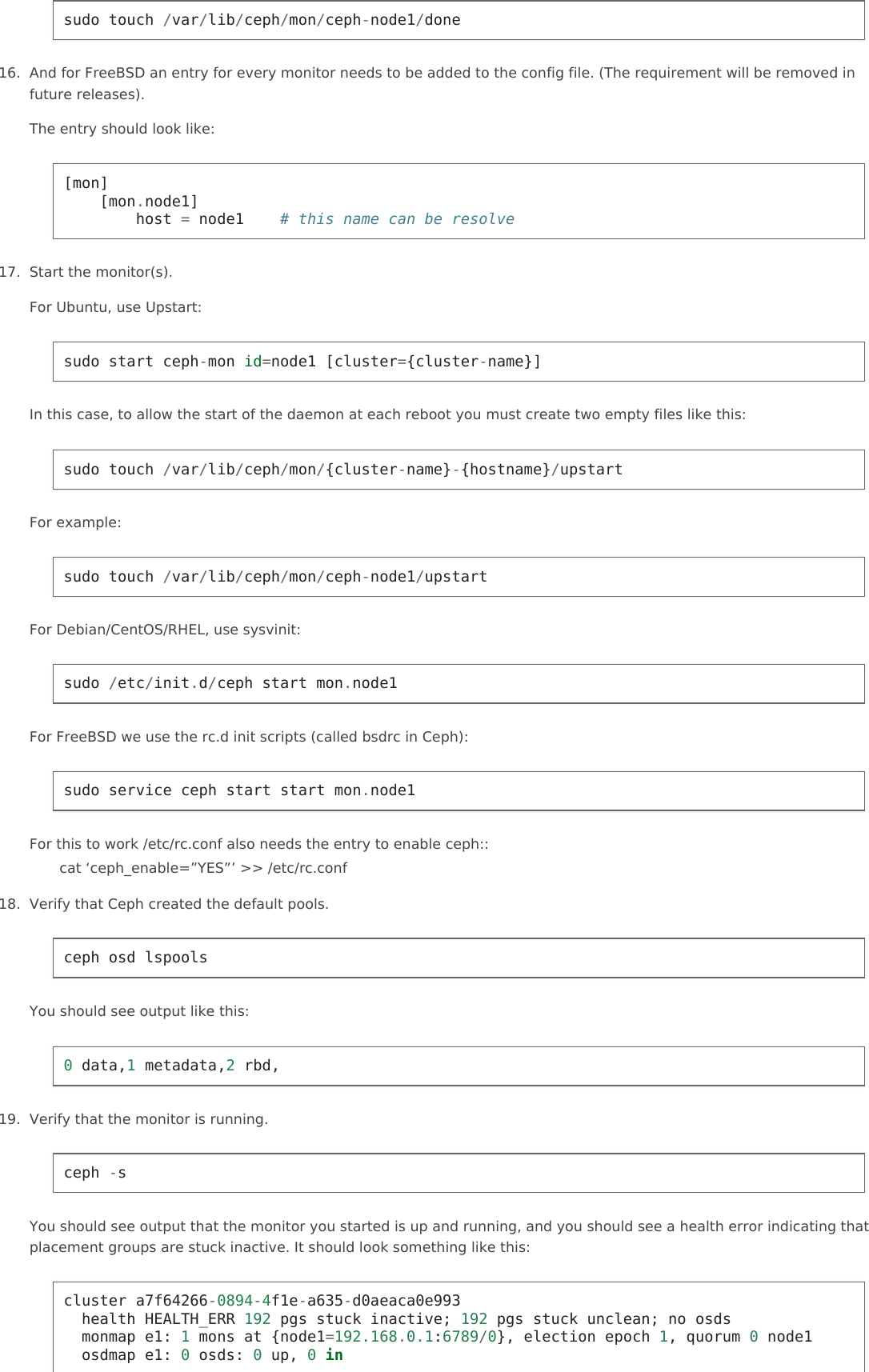869x1372 pixels.
Task: Click the 'For Ubuntu, use Upstart:' text
Action: coord(115,307)
